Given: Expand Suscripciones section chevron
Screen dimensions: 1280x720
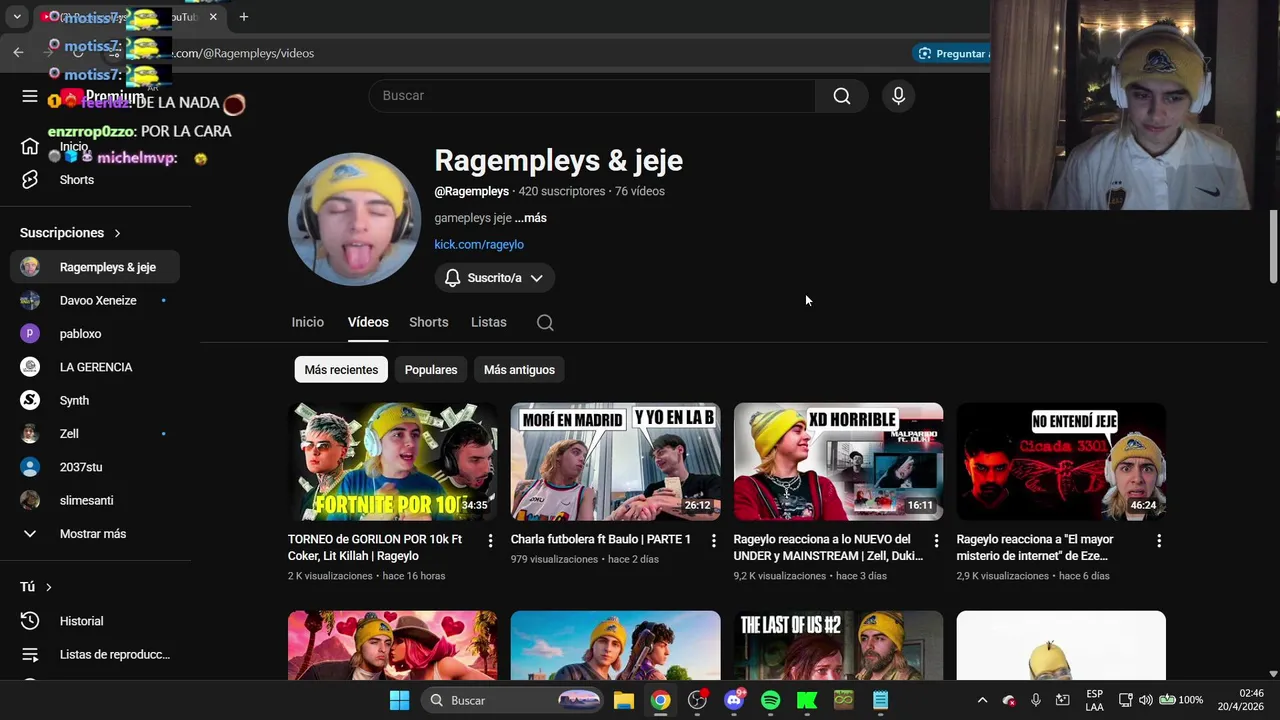Looking at the screenshot, I should [117, 233].
